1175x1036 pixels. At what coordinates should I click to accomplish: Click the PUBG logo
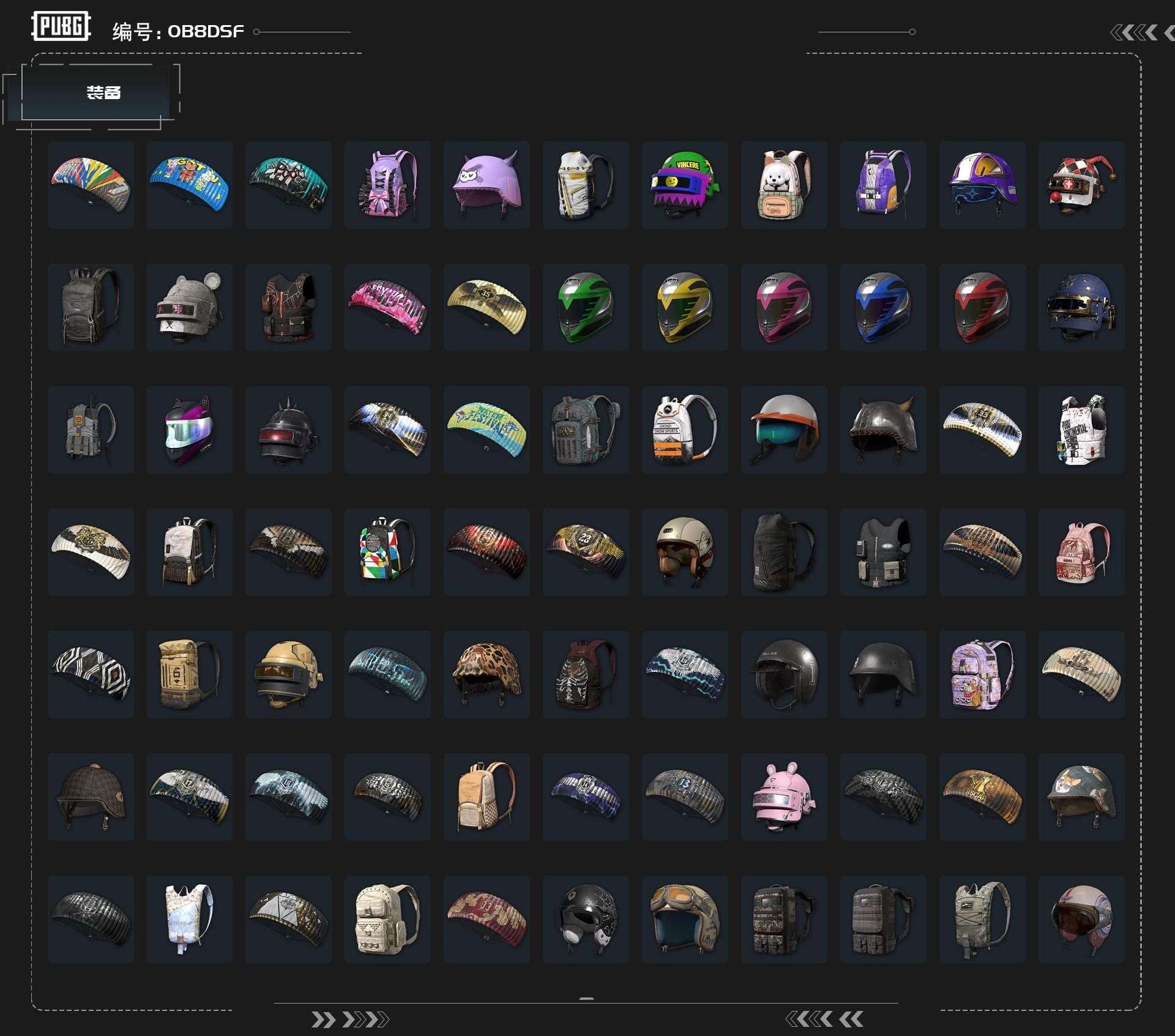click(61, 26)
